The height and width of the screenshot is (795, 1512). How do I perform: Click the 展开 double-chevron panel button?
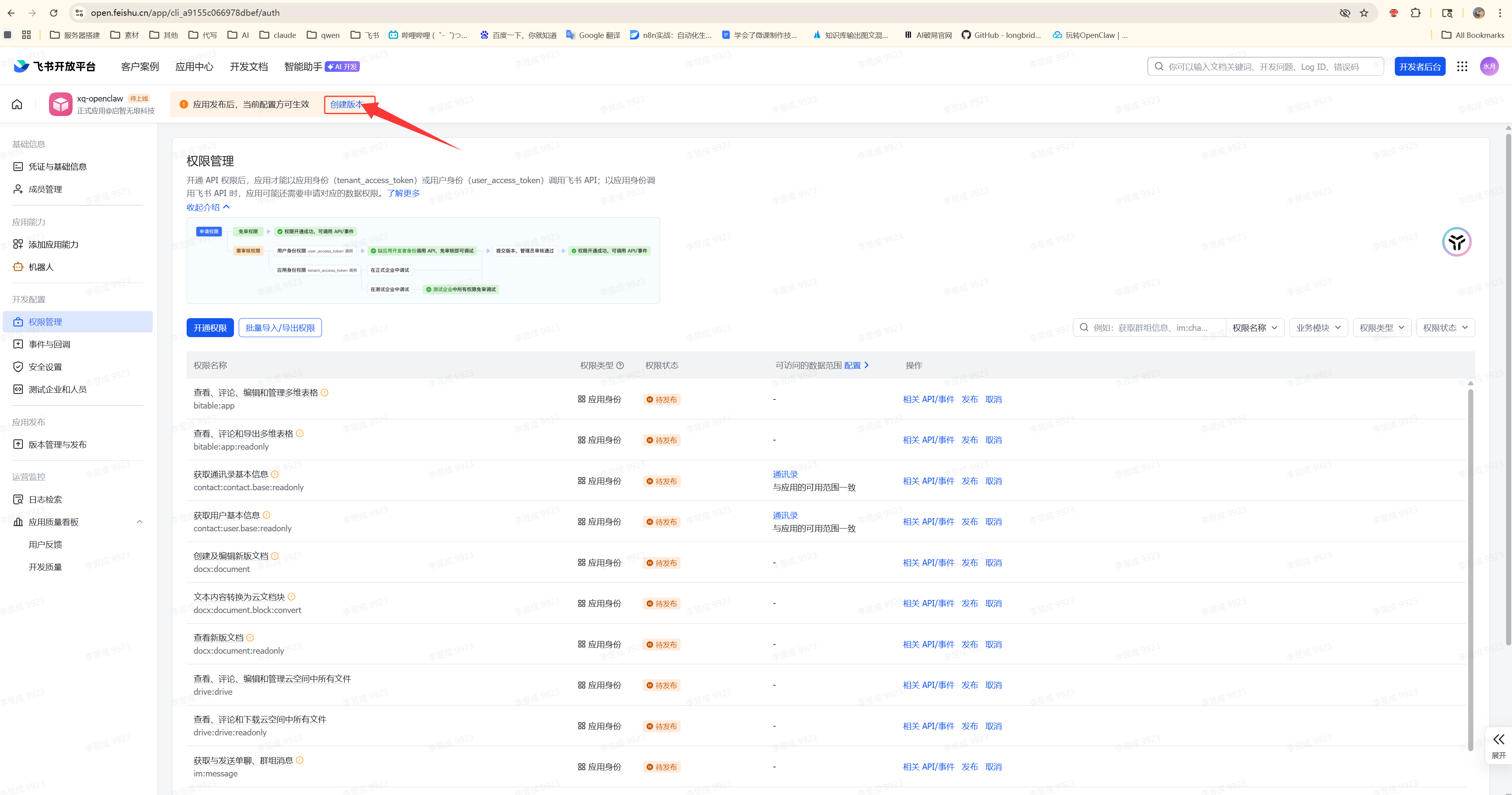[1499, 746]
